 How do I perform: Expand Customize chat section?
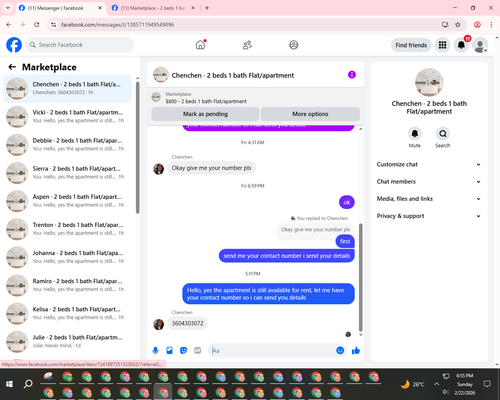click(x=429, y=164)
